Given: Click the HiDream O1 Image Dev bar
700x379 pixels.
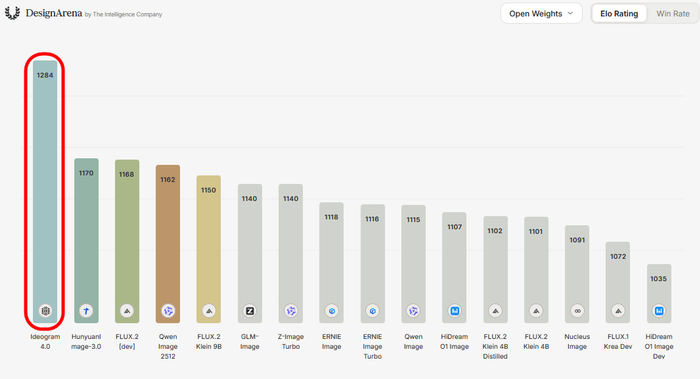Looking at the screenshot, I should [659, 294].
